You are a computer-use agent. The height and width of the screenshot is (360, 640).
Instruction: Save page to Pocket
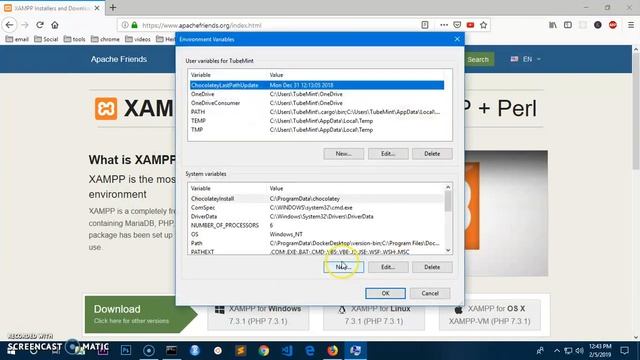click(457, 25)
